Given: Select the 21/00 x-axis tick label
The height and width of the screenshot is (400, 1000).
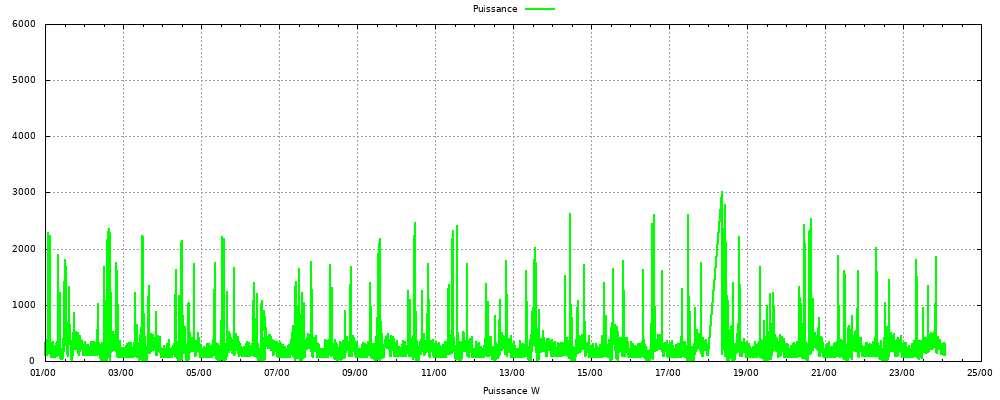Looking at the screenshot, I should (823, 373).
